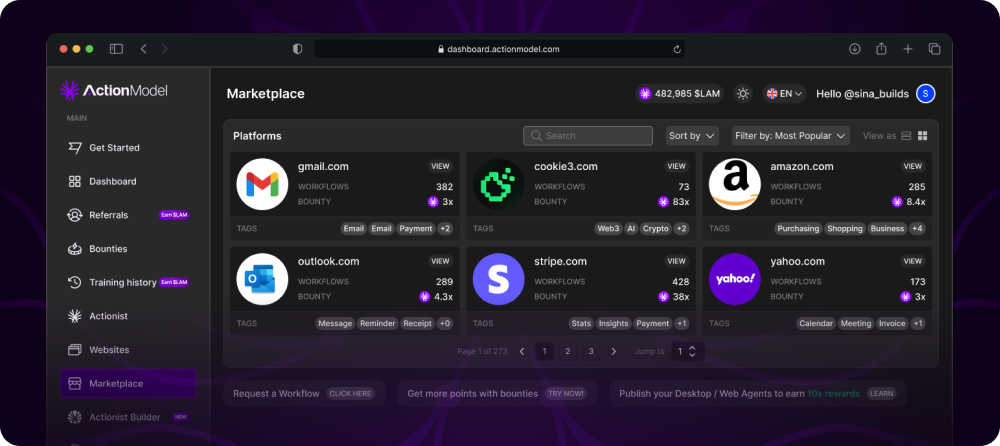This screenshot has width=1000, height=446.
Task: Open a new tab with plus icon
Action: point(908,49)
